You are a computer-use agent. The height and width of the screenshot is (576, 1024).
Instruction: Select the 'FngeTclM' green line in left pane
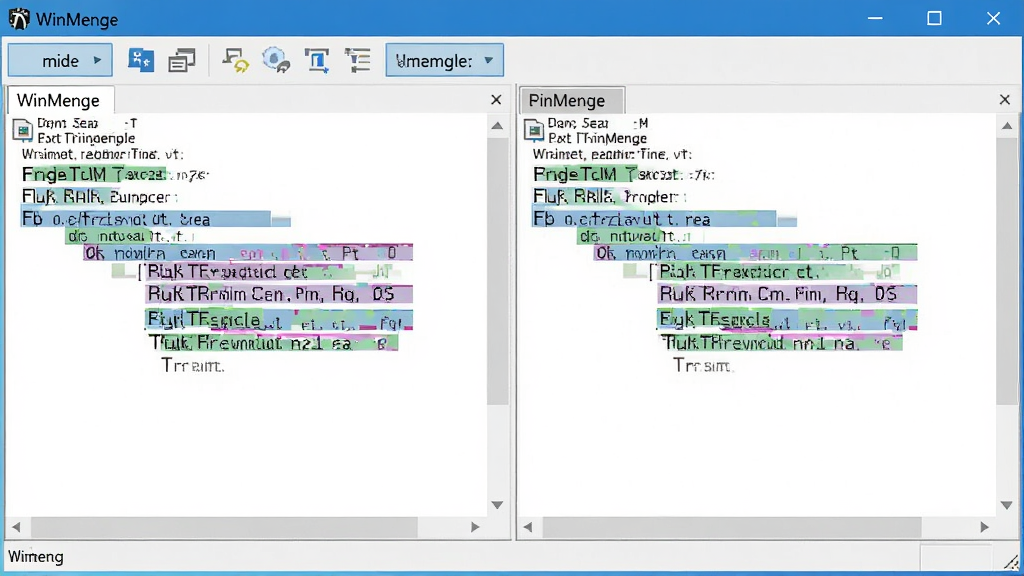[x=116, y=174]
